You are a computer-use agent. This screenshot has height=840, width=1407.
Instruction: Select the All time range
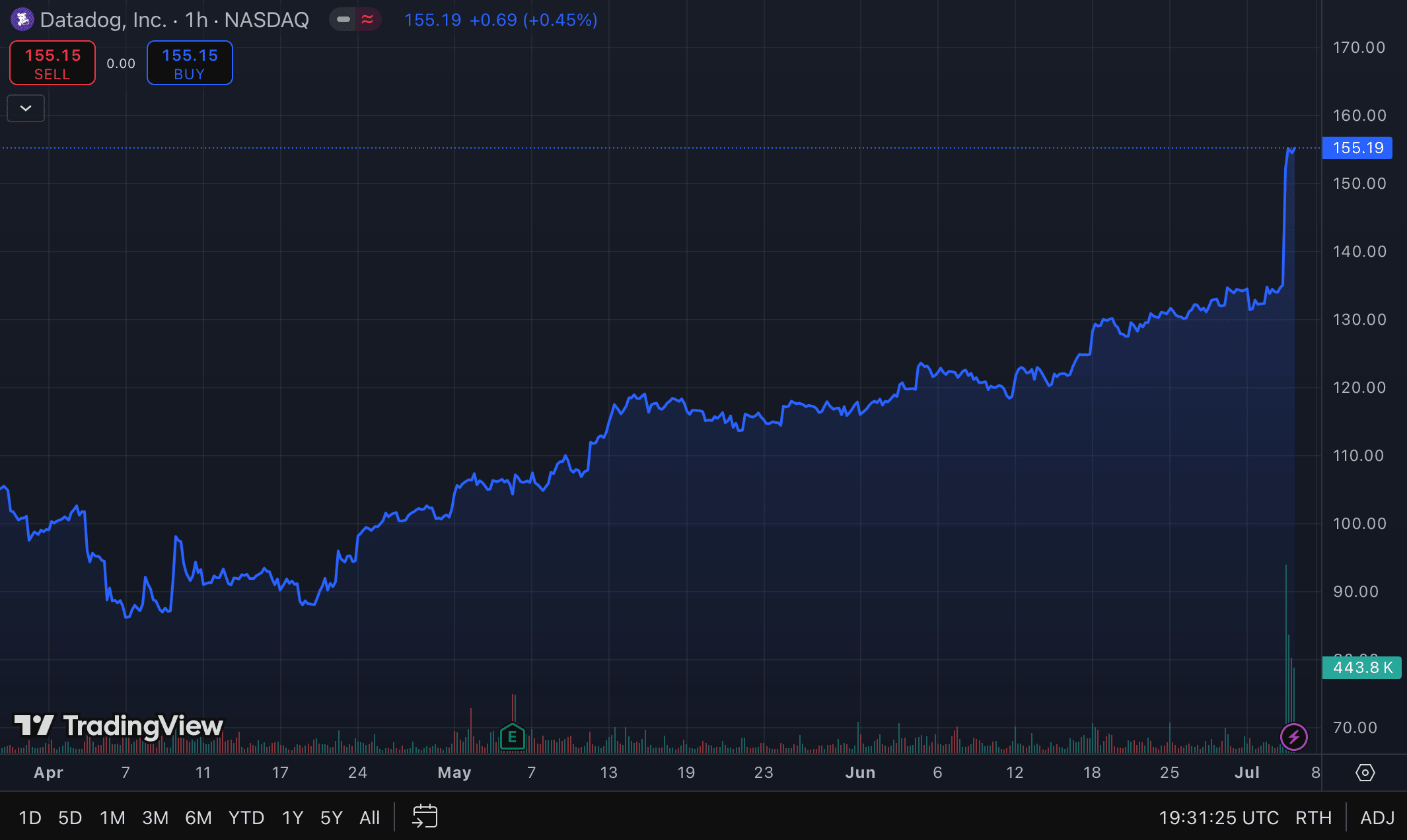370,818
